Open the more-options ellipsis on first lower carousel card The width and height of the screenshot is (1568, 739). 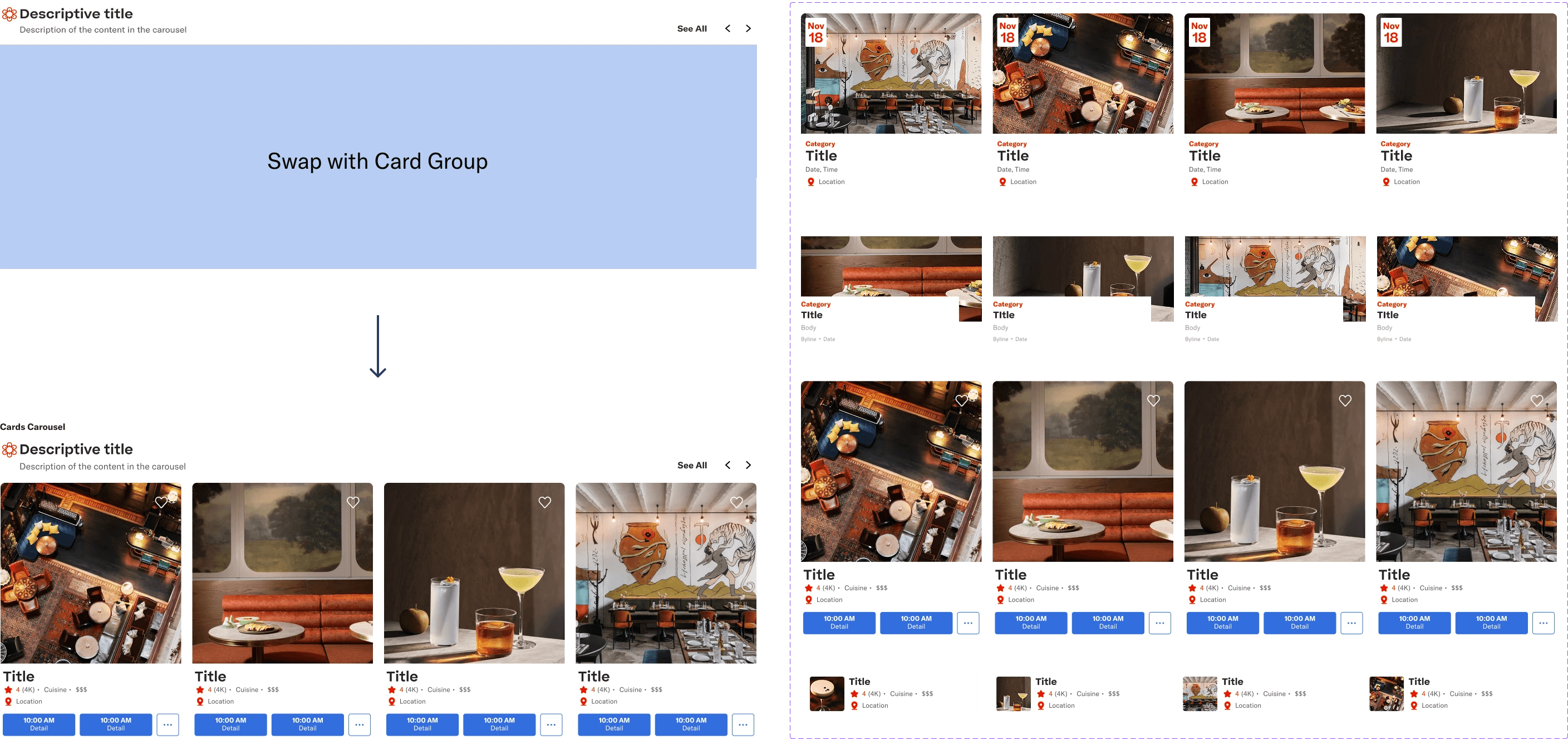pyautogui.click(x=168, y=725)
